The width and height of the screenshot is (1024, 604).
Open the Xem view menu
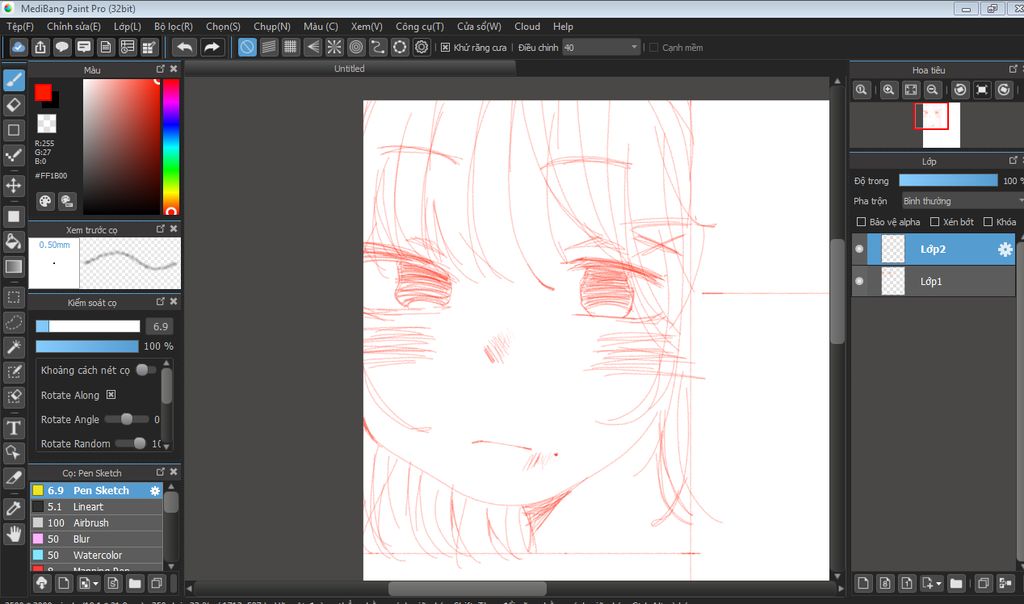(x=367, y=27)
